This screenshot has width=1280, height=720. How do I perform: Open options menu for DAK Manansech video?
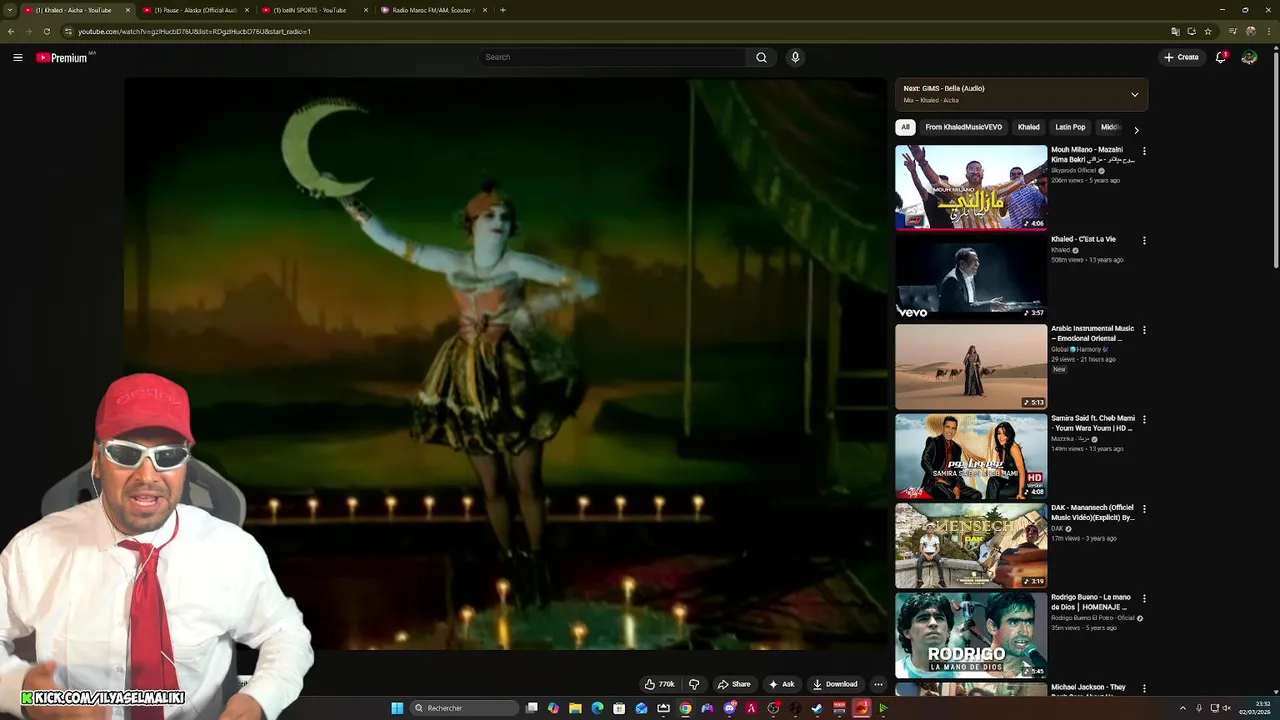pyautogui.click(x=1144, y=509)
